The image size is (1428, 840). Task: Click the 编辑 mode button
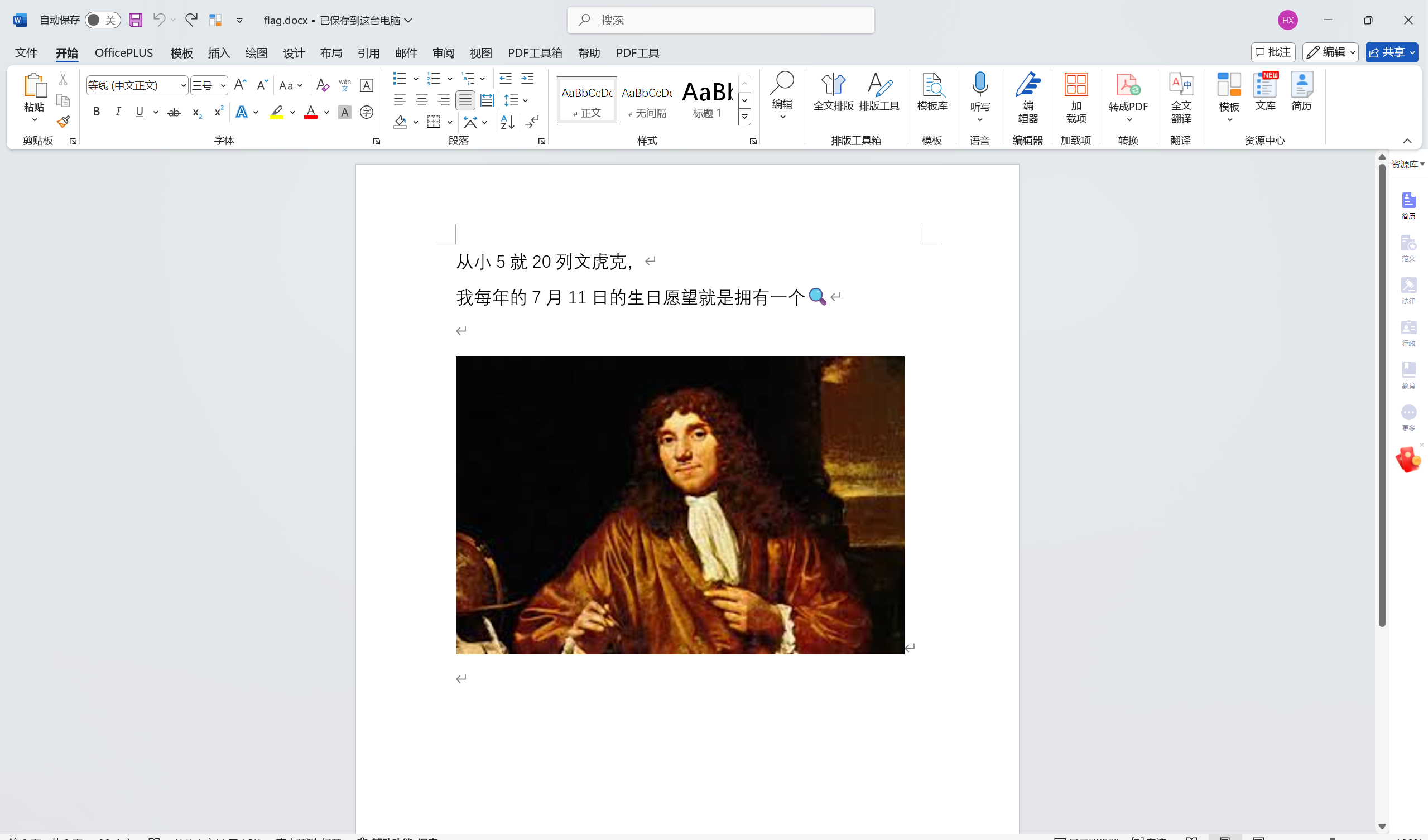click(x=1329, y=52)
